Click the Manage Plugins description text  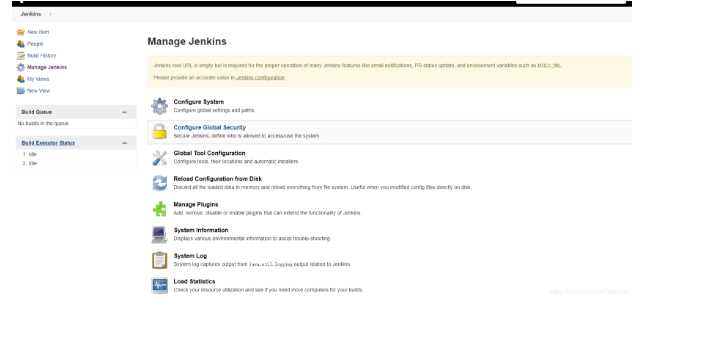[267, 213]
